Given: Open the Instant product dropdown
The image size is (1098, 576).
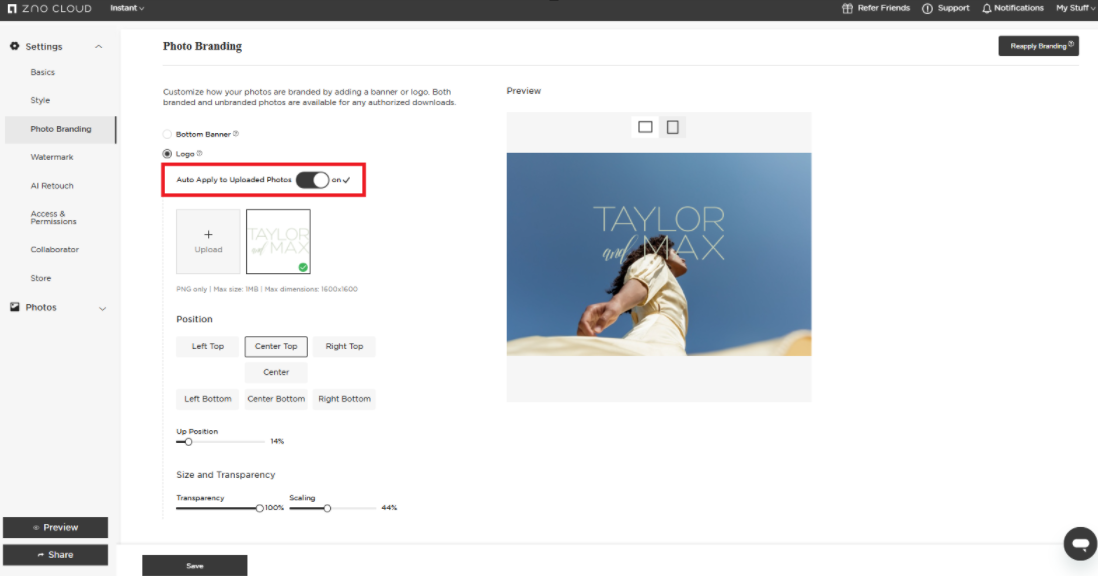Looking at the screenshot, I should pos(127,8).
